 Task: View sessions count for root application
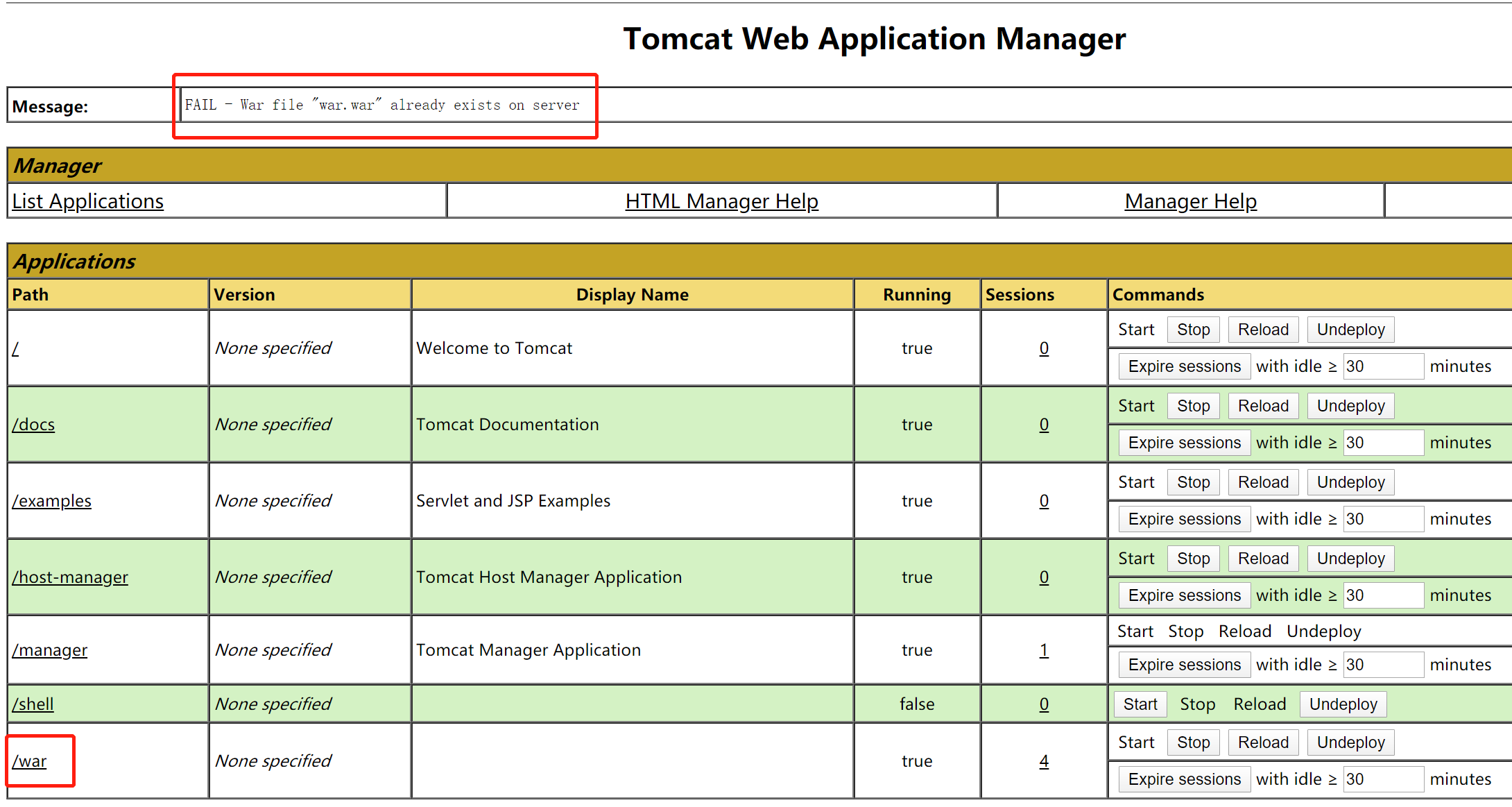pos(1044,348)
